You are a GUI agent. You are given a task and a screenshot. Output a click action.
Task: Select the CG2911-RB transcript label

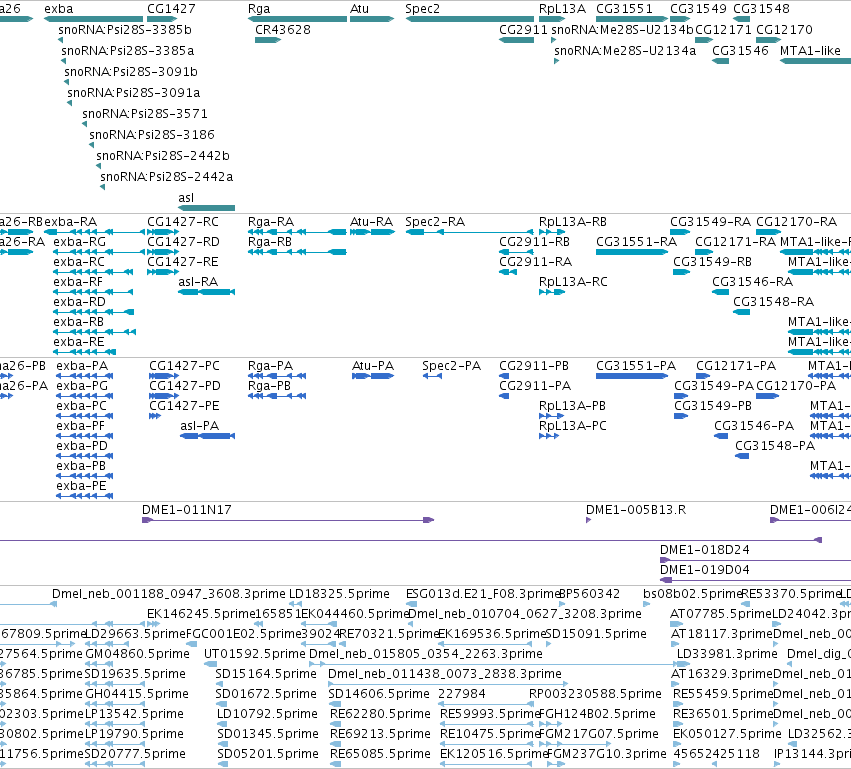coord(535,241)
